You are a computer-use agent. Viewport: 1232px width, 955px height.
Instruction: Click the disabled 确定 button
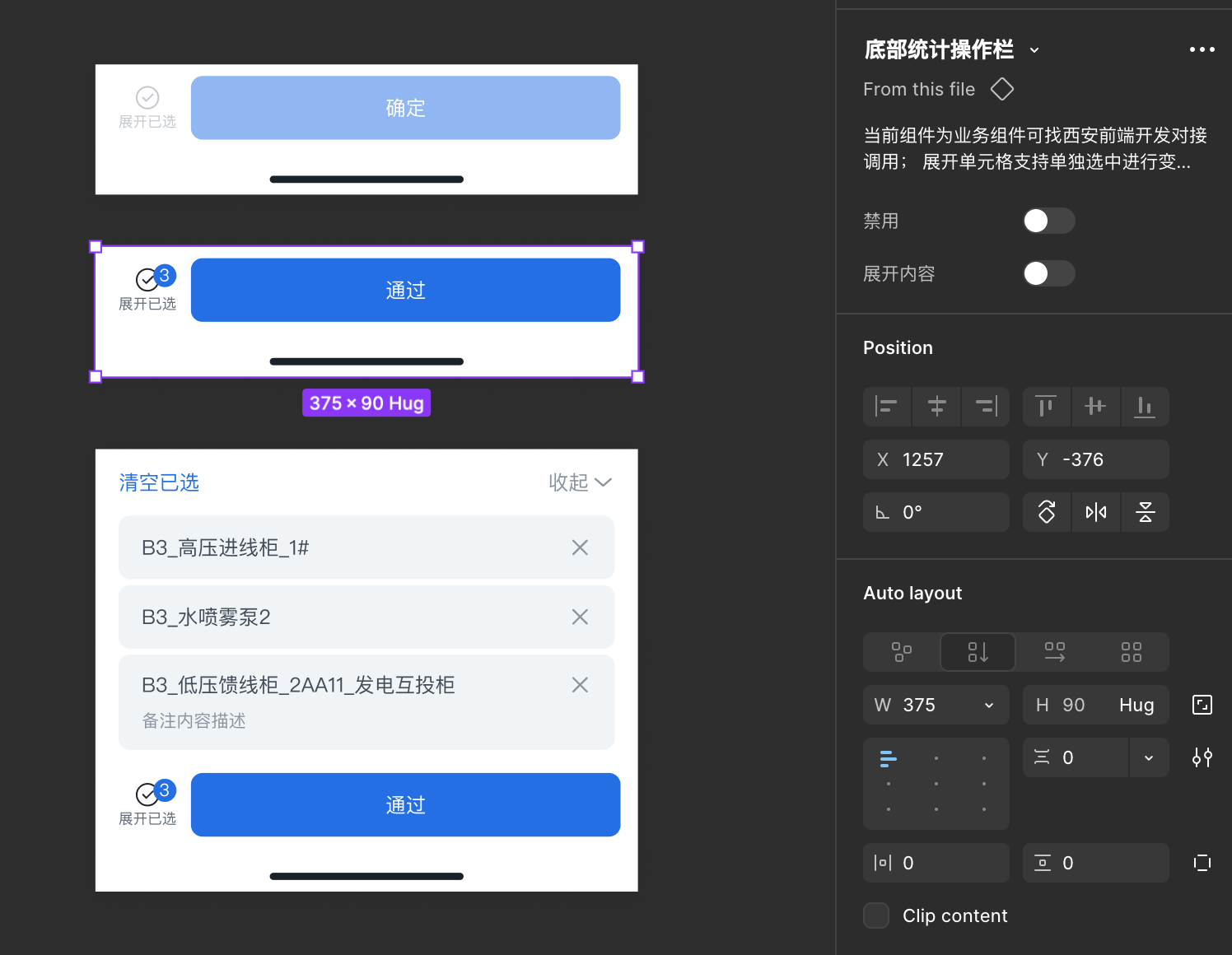(405, 108)
